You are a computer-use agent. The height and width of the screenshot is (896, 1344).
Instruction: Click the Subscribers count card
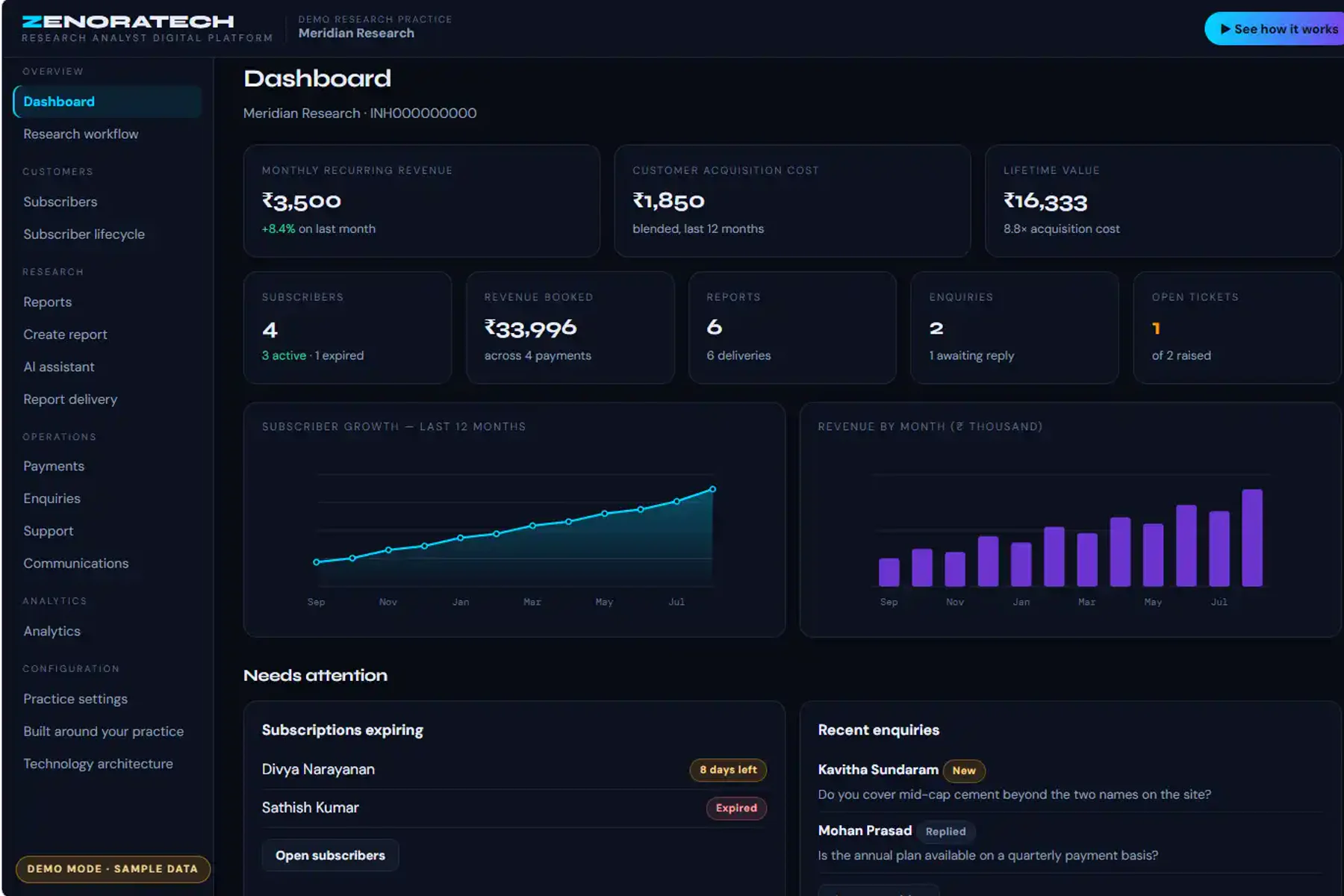(348, 328)
